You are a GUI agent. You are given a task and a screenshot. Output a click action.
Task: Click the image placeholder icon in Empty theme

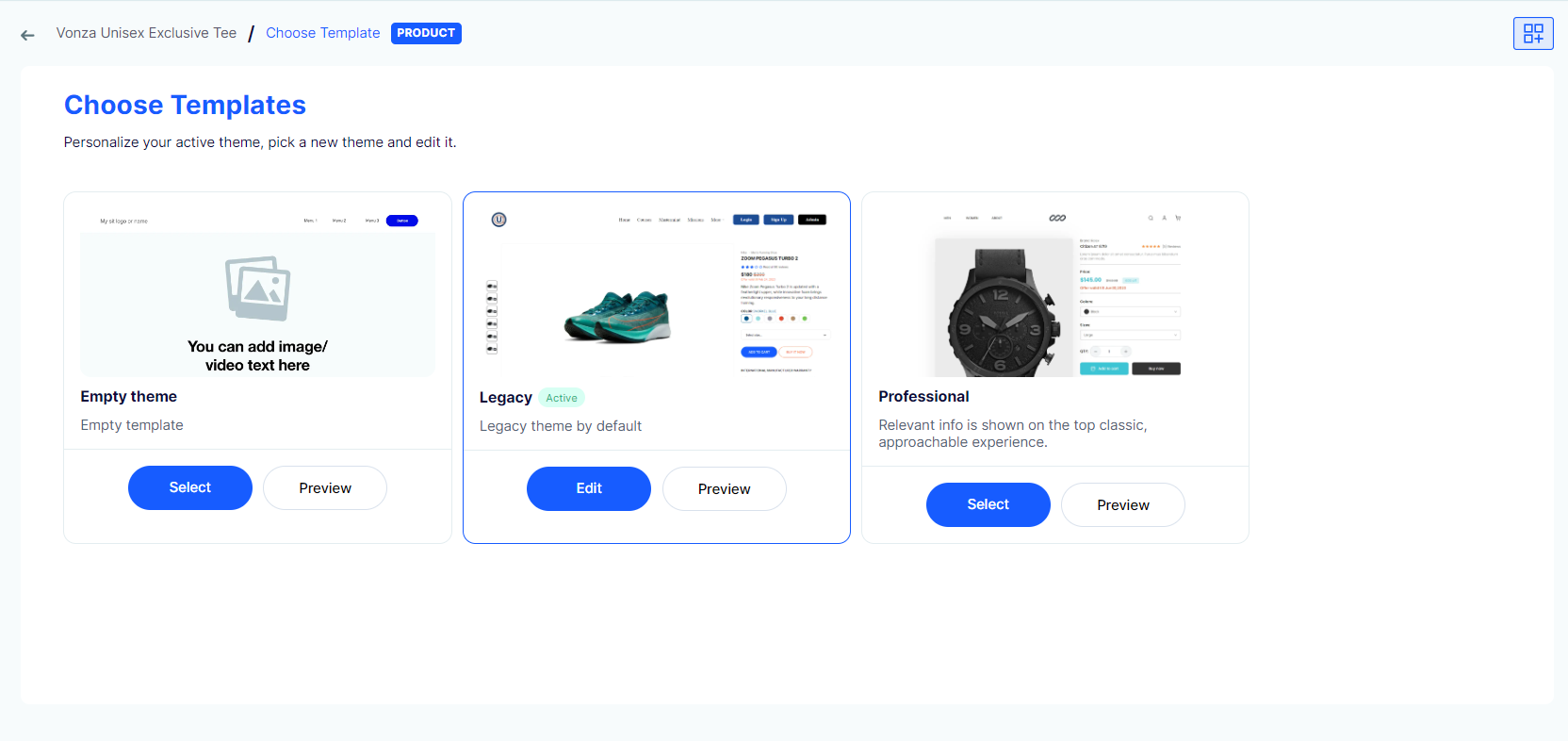coord(257,288)
